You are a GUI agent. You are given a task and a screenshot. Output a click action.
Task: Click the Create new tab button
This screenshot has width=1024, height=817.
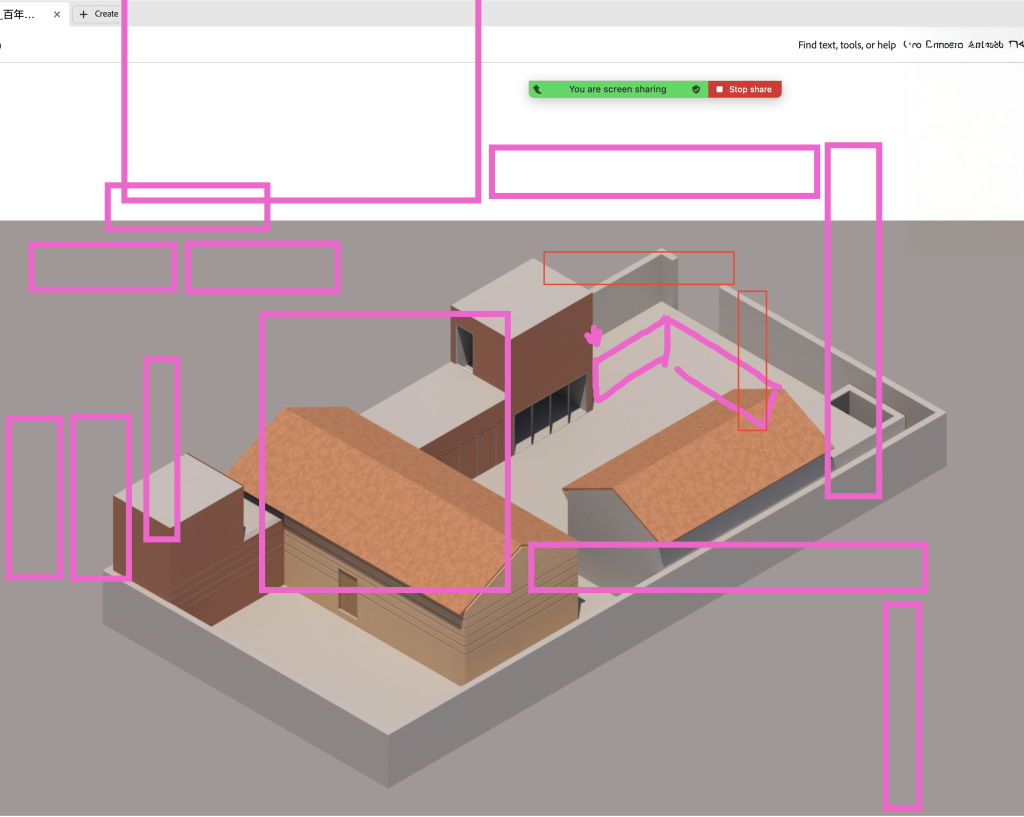point(98,14)
